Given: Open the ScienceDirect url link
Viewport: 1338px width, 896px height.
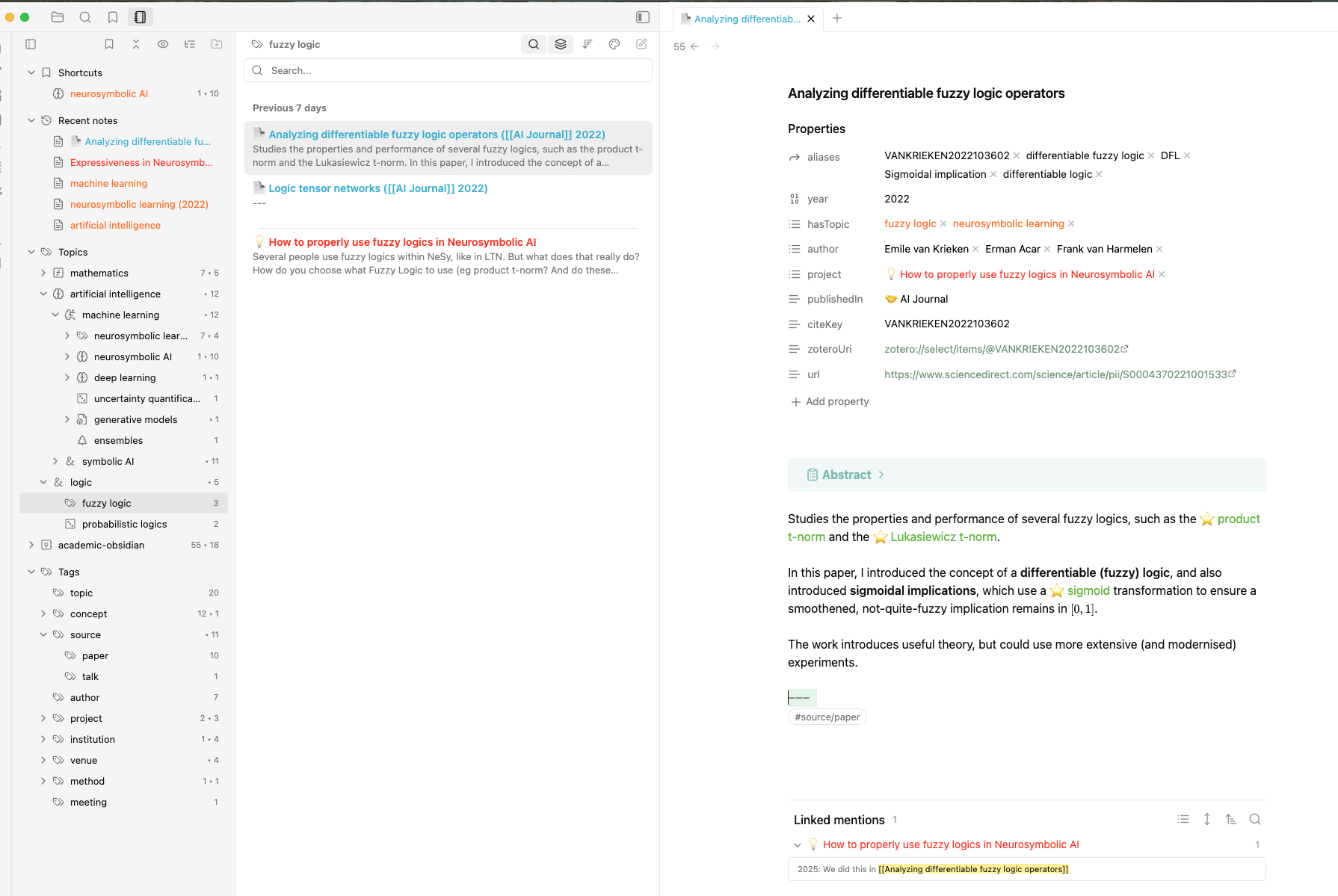Looking at the screenshot, I should point(1055,374).
